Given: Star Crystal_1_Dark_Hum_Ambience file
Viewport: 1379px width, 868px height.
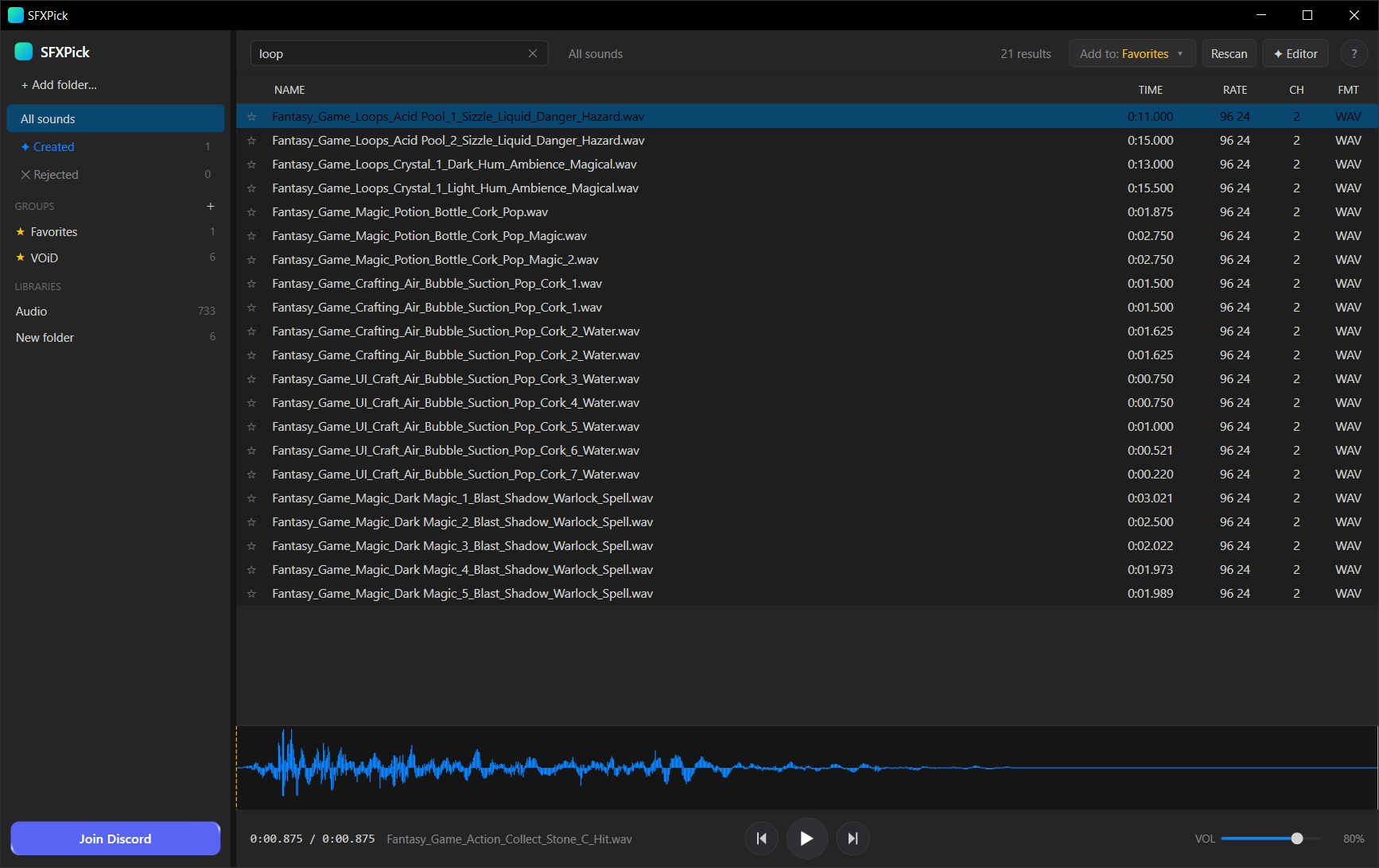Looking at the screenshot, I should click(x=251, y=165).
